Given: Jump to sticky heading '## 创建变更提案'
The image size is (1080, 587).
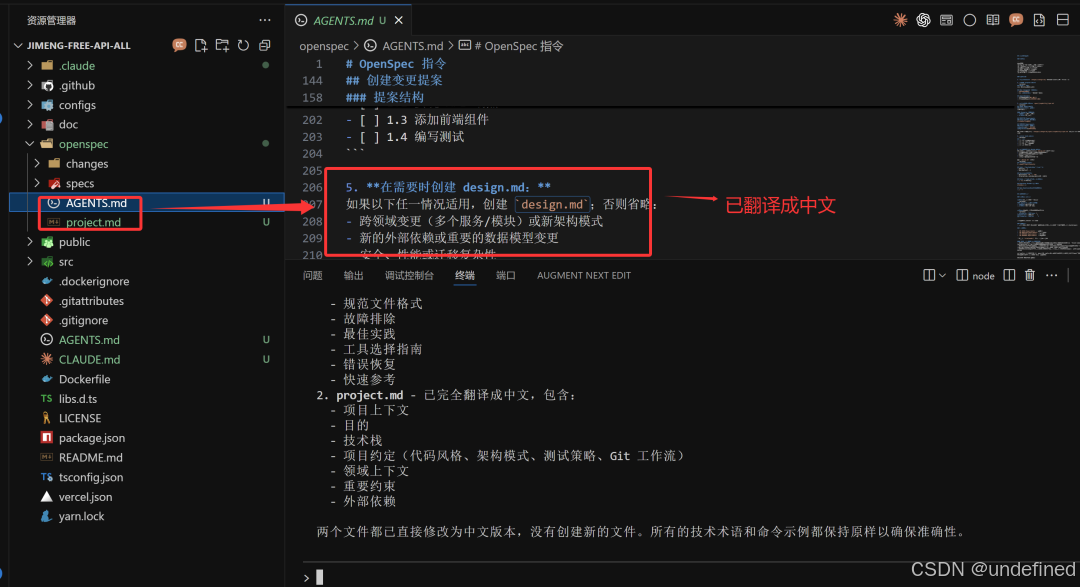Looking at the screenshot, I should [394, 81].
